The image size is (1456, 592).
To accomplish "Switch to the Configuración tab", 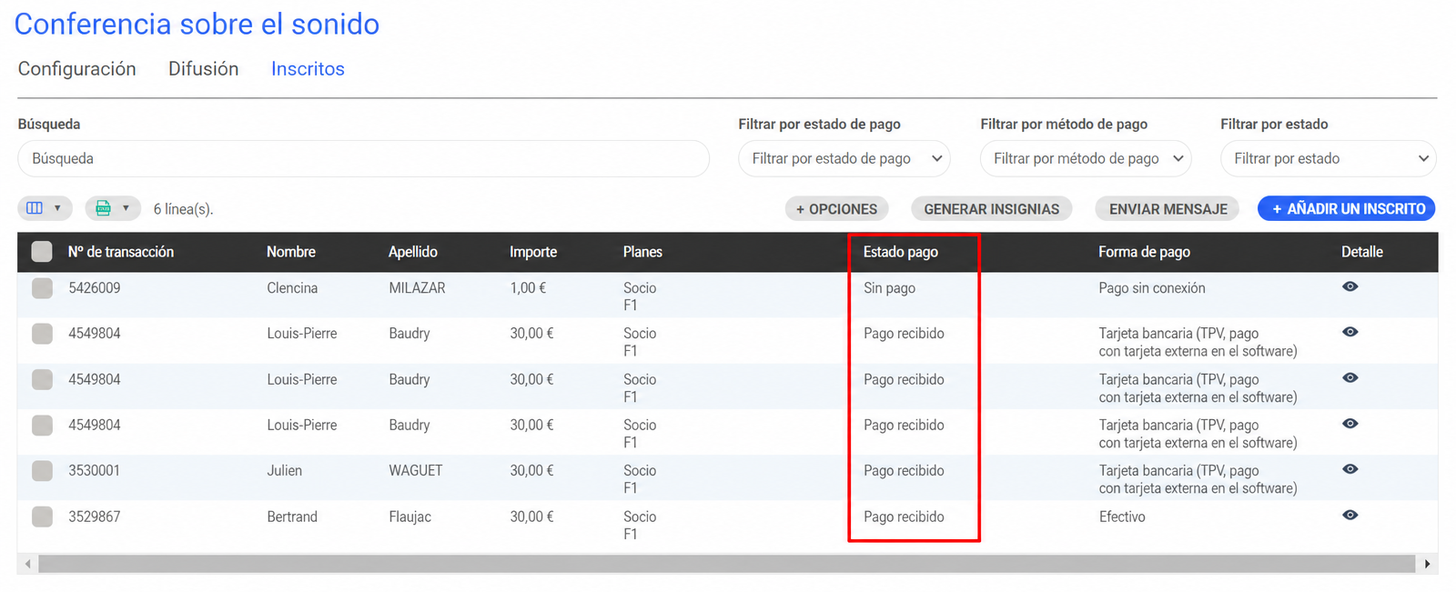I will 77,69.
